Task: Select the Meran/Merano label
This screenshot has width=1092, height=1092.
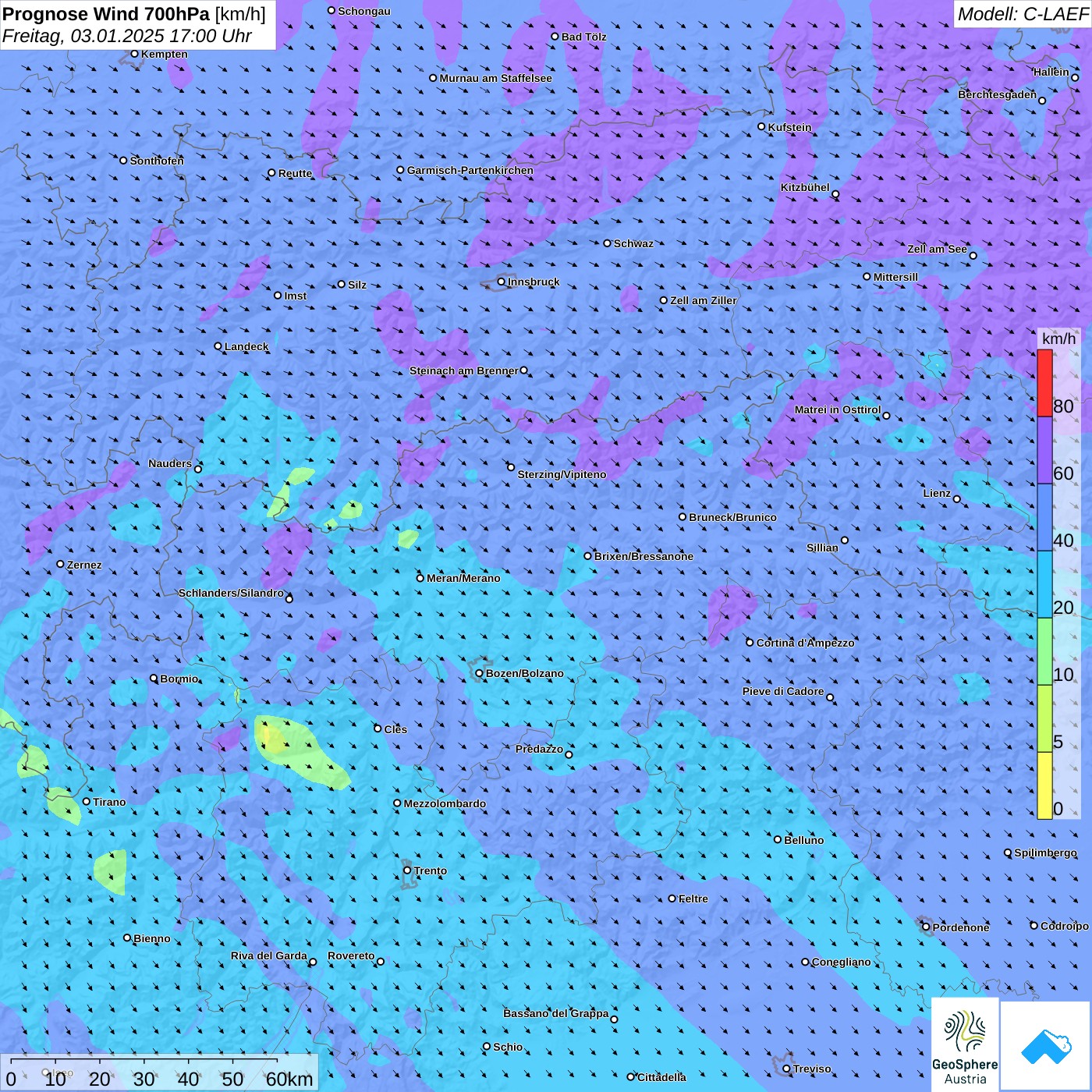Action: [x=463, y=578]
